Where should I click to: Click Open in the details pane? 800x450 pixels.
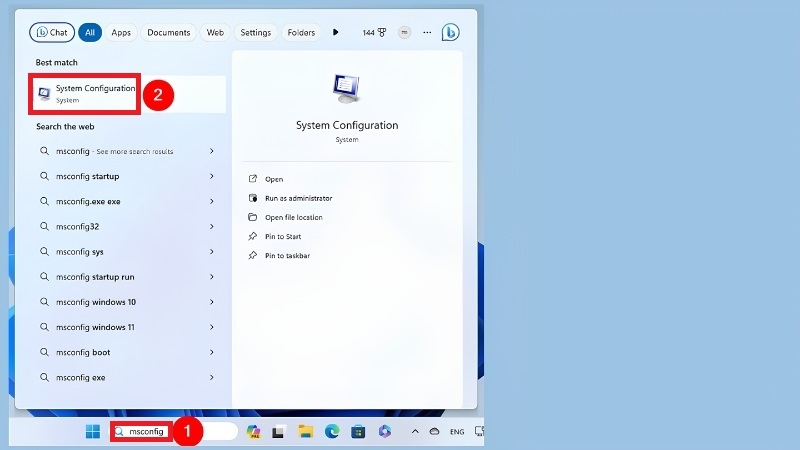tap(274, 179)
